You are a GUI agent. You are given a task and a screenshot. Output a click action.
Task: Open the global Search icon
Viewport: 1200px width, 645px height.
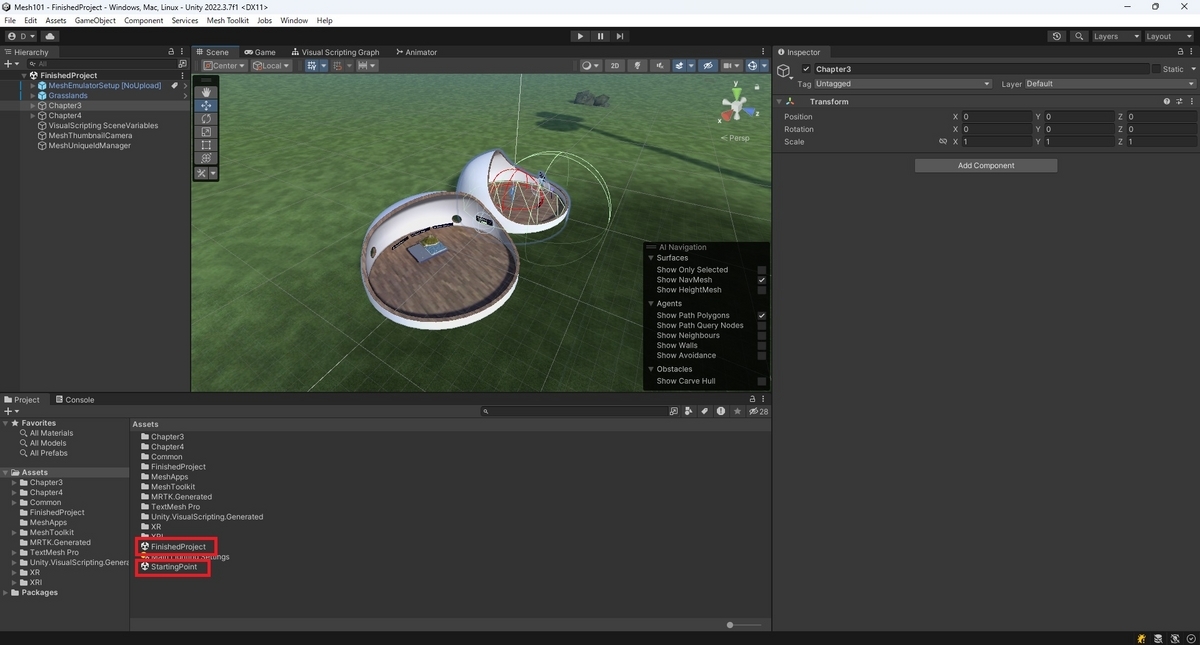(1079, 36)
